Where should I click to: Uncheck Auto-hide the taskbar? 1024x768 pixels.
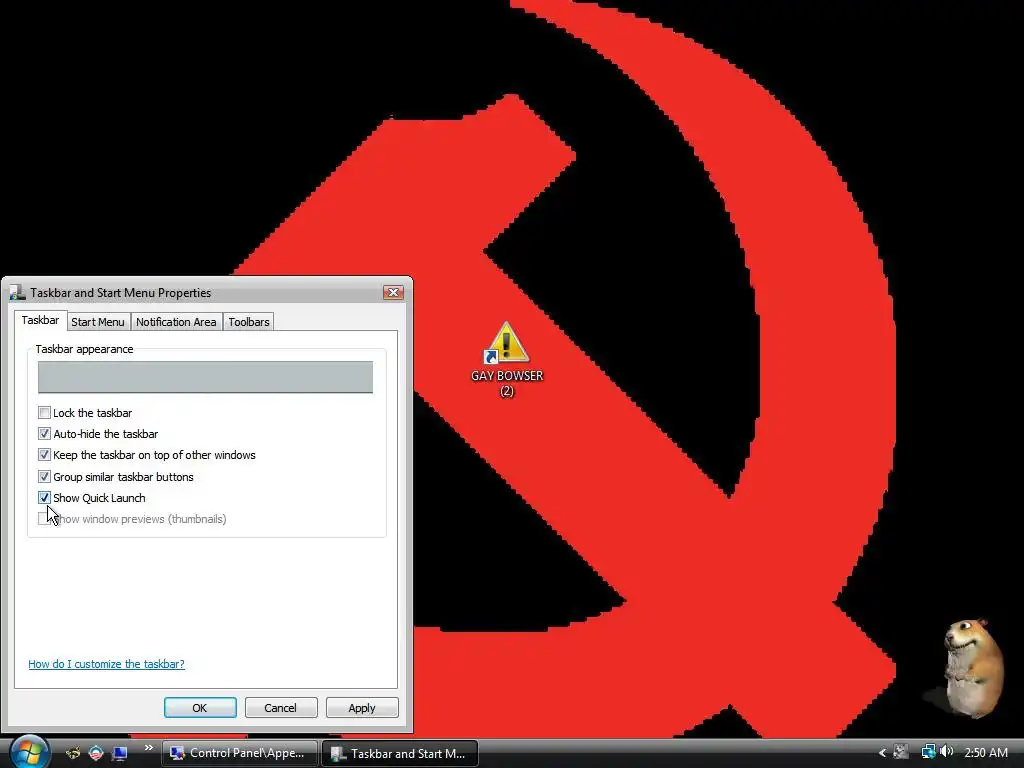[x=44, y=434]
